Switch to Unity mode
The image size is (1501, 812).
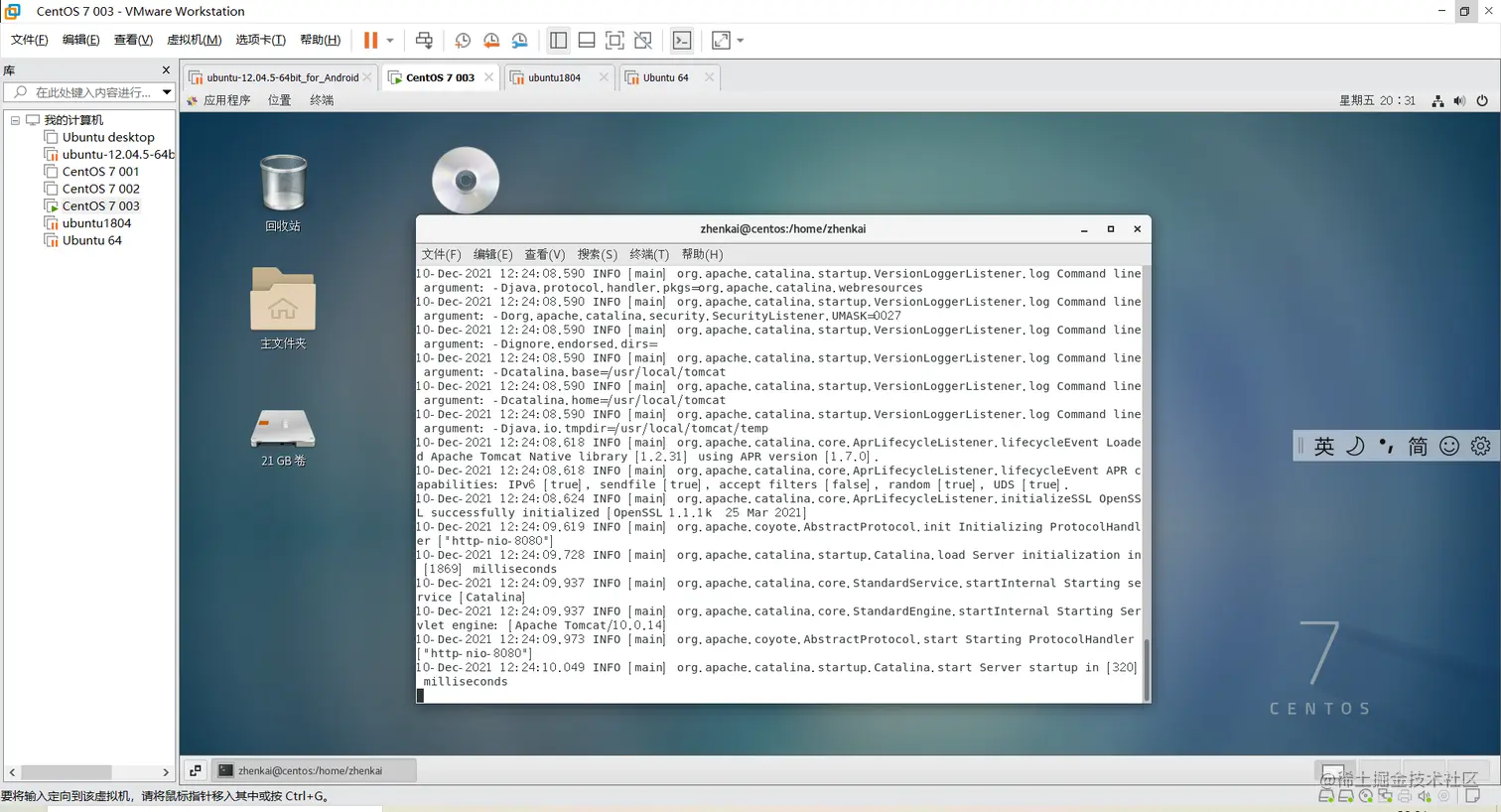click(x=643, y=41)
